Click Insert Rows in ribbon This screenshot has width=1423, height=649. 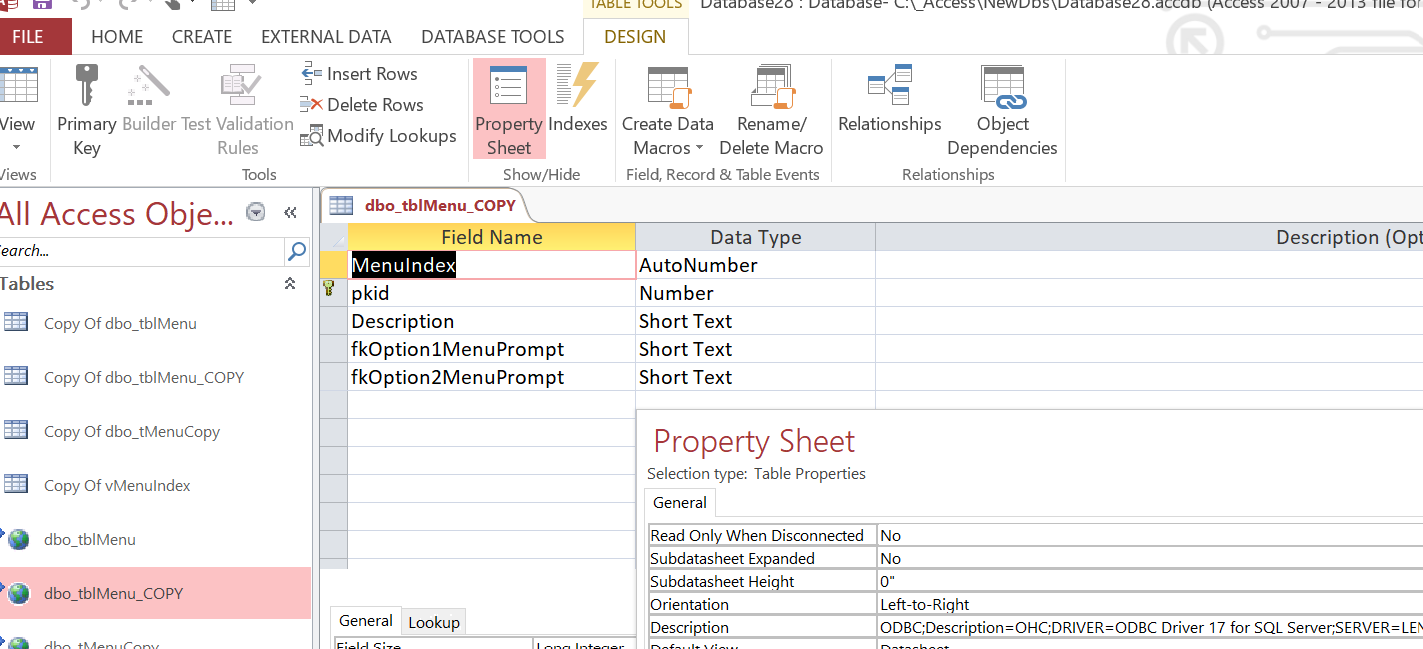click(x=360, y=74)
